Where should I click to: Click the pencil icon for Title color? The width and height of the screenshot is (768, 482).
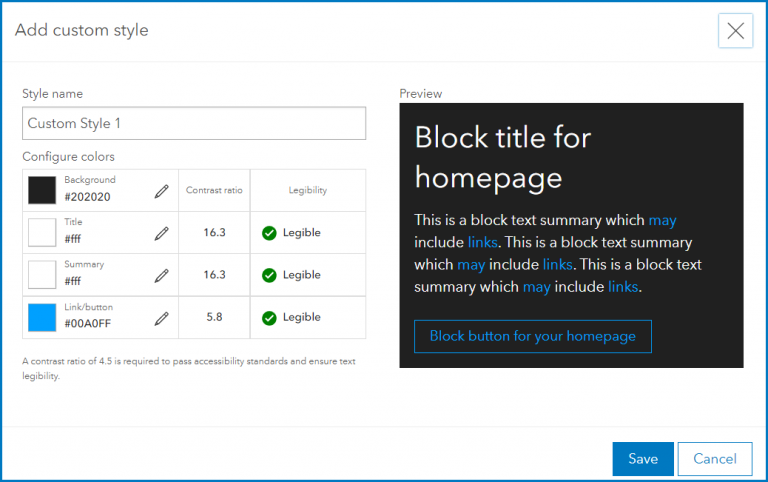161,233
